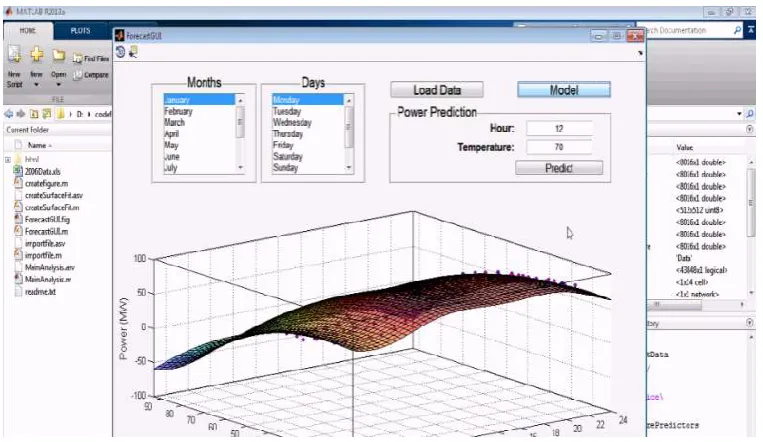Collapse the MATLAB toolstrip with the arrow icon

[x=751, y=30]
